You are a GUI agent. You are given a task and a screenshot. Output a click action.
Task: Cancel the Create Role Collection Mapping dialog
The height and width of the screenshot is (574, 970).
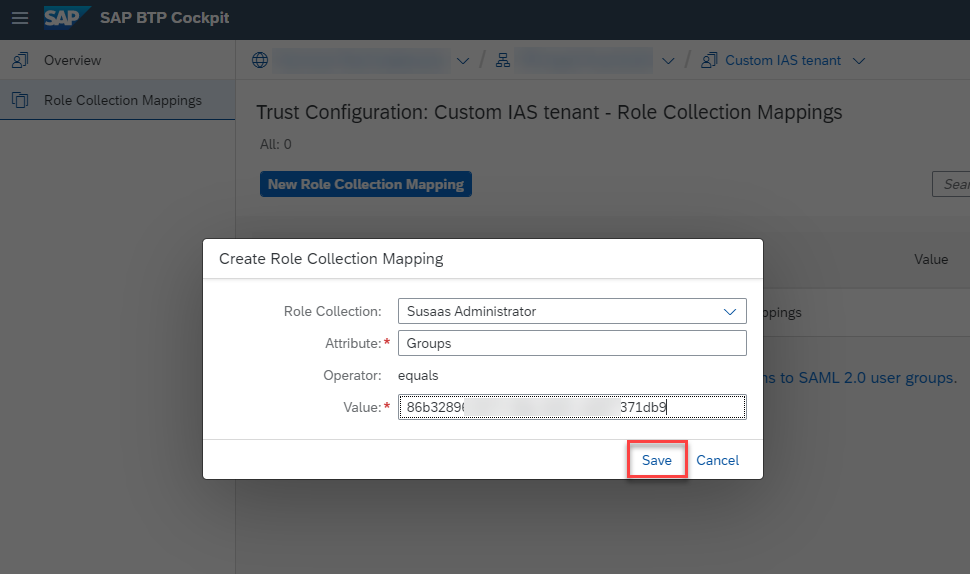point(718,460)
